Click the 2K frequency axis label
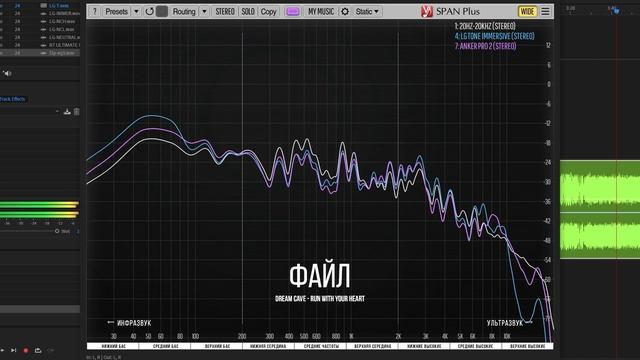 tap(398, 336)
